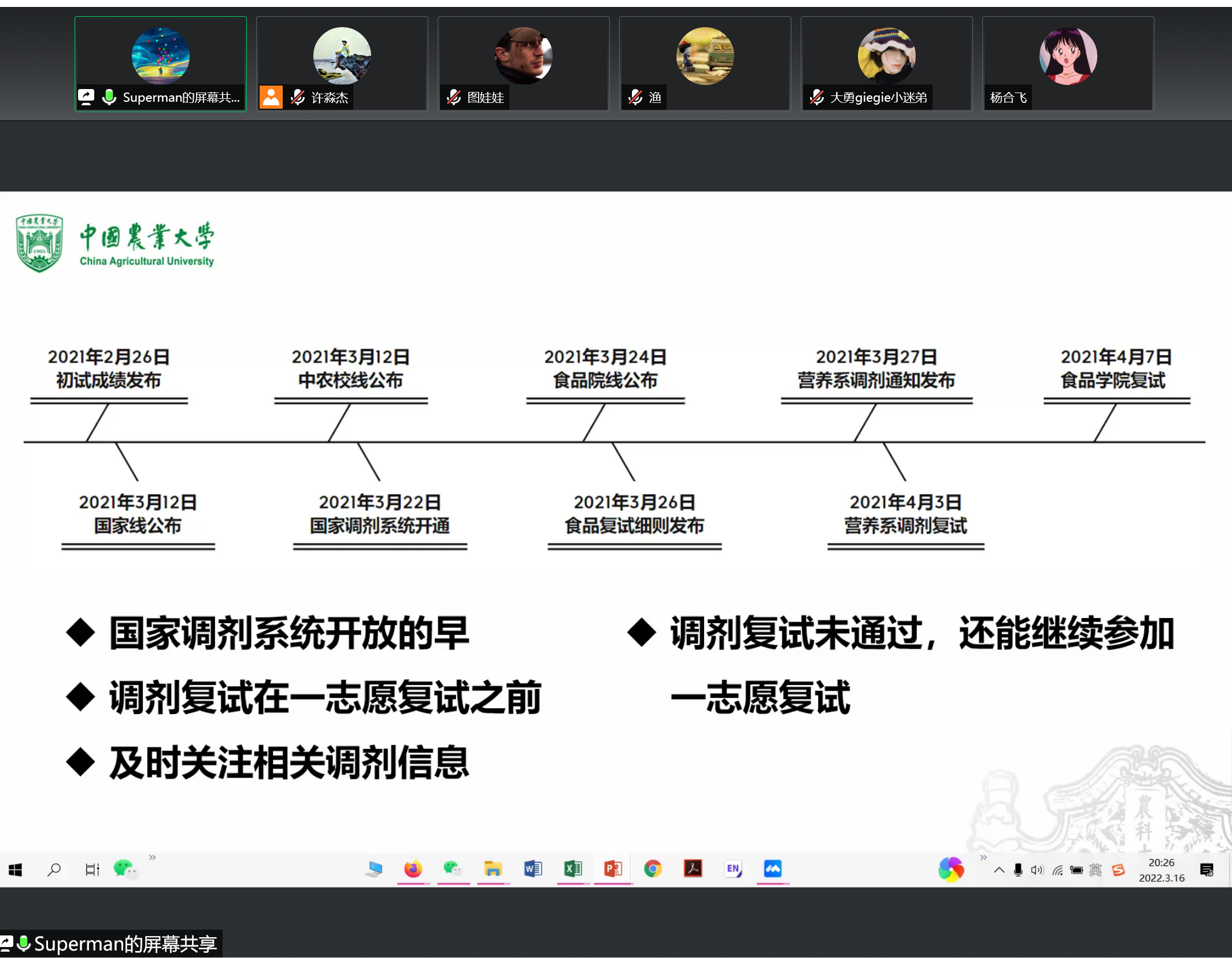This screenshot has height=958, width=1232.
Task: Open the Tencent Meeting app from taskbar
Action: point(772,869)
